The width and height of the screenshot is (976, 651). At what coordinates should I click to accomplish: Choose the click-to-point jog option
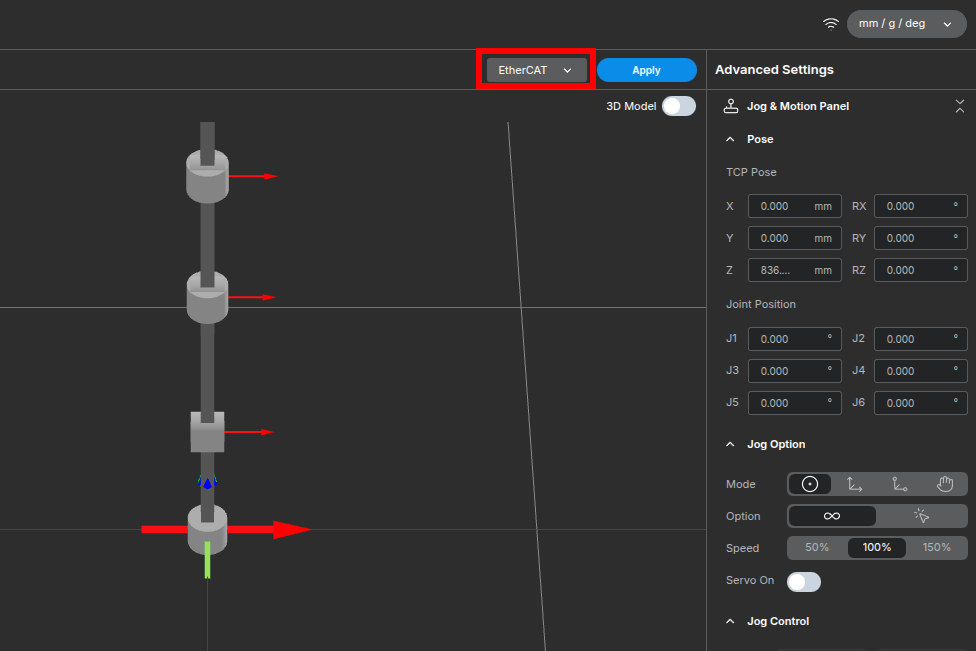[x=921, y=516]
